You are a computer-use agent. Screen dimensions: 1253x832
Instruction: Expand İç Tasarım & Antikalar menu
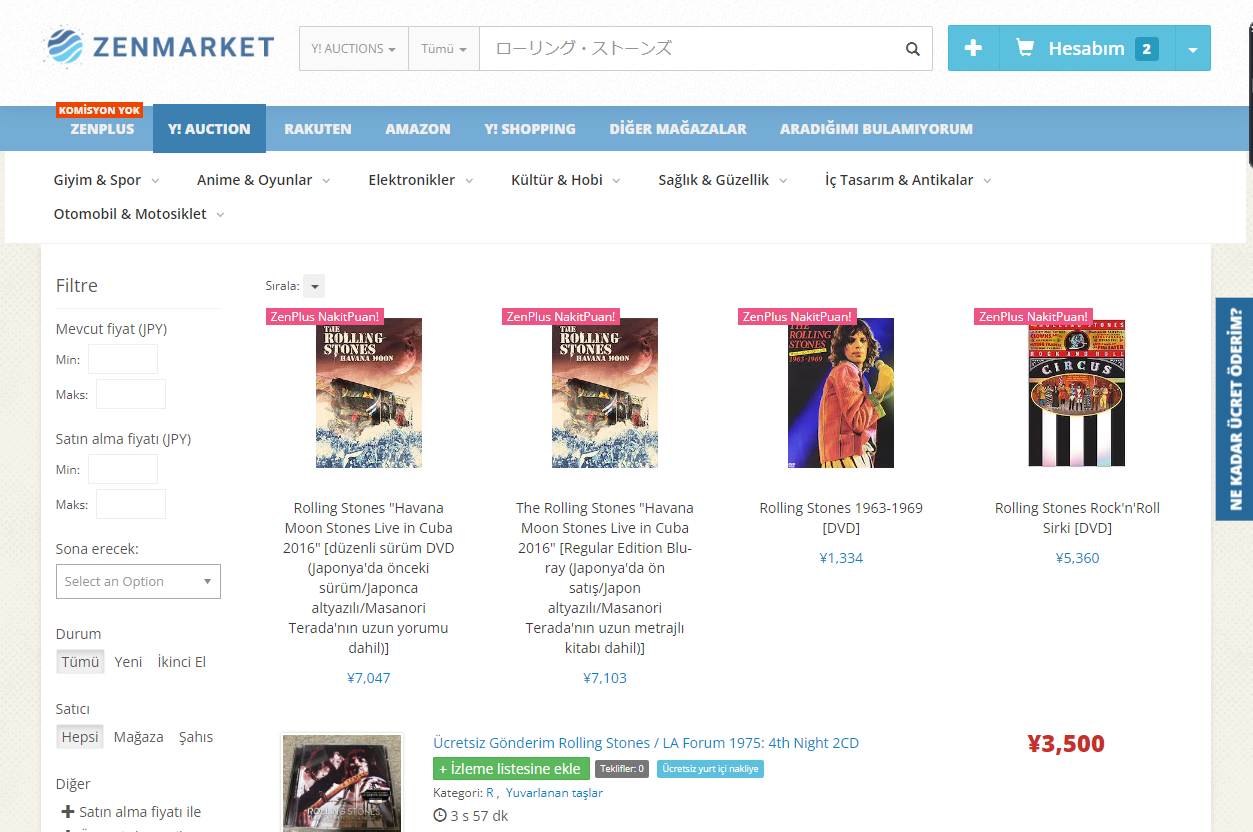[908, 180]
